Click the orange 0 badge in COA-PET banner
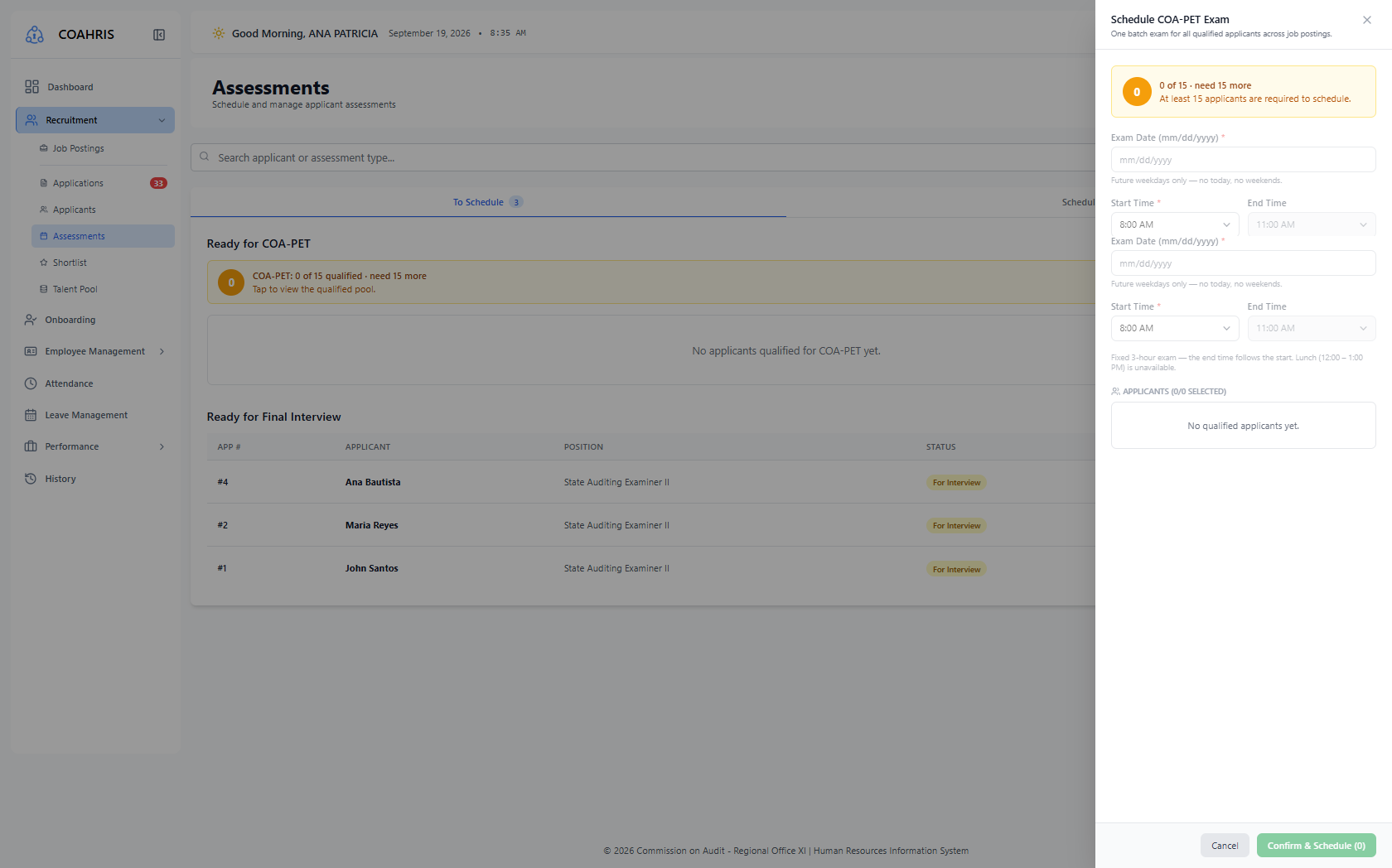This screenshot has width=1392, height=868. 231,282
